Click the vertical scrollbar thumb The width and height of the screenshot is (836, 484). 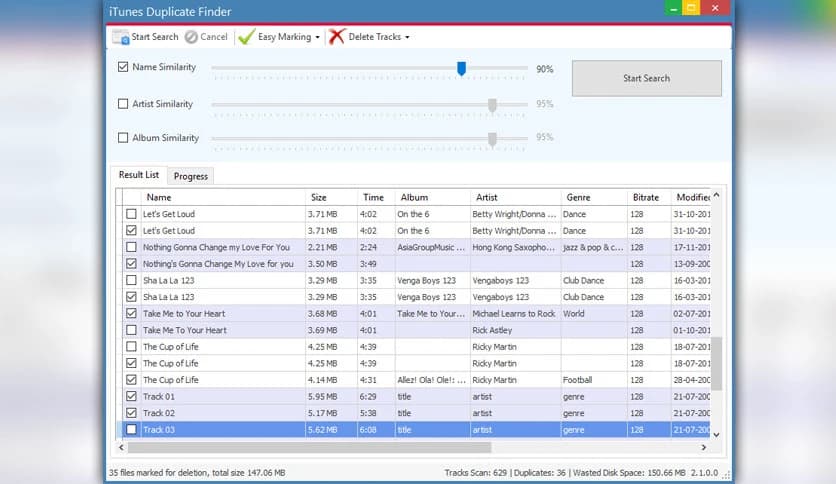click(717, 364)
